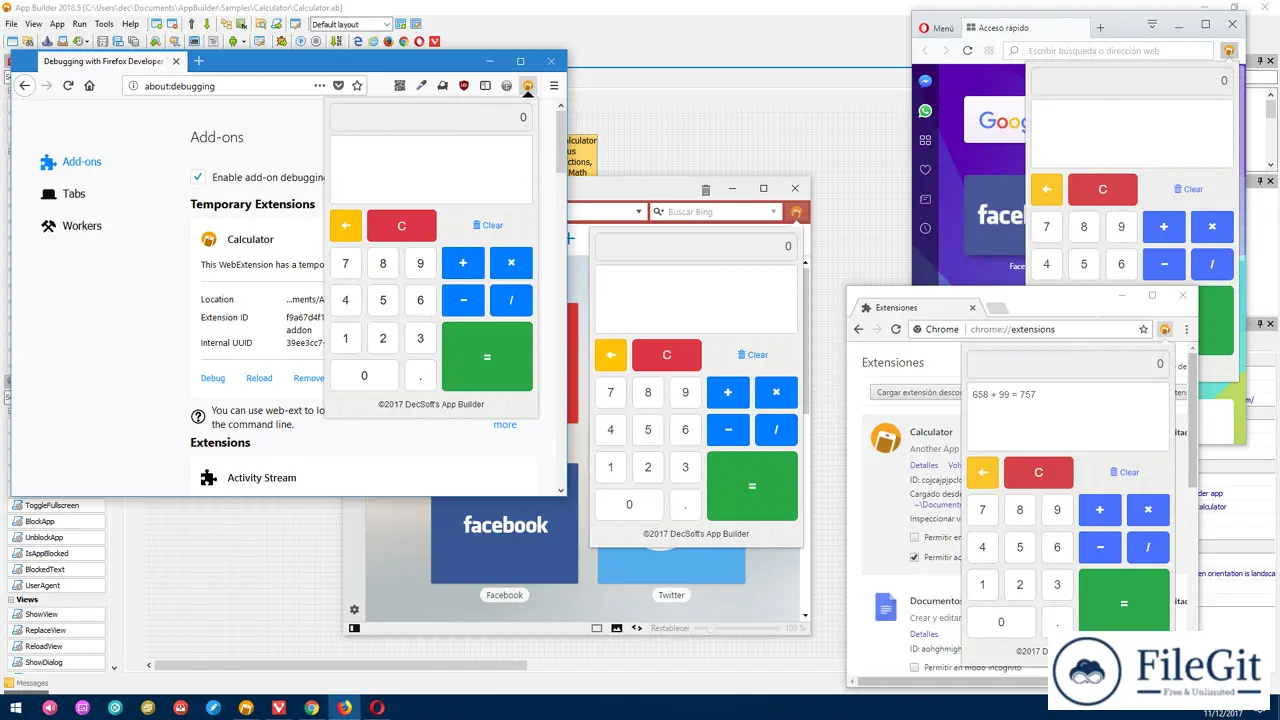This screenshot has height=720, width=1280.
Task: Click Cargar extensión button in Chrome
Action: coord(916,393)
